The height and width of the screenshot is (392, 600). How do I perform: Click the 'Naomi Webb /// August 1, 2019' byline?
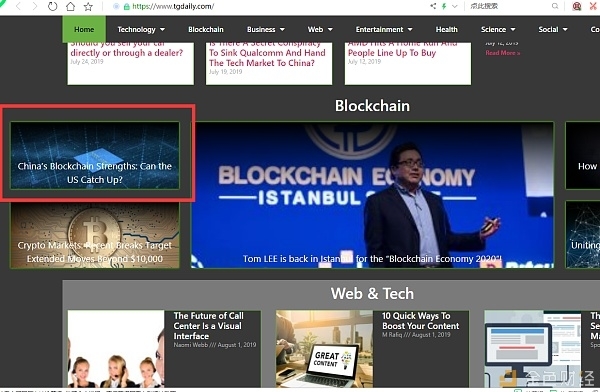click(215, 345)
